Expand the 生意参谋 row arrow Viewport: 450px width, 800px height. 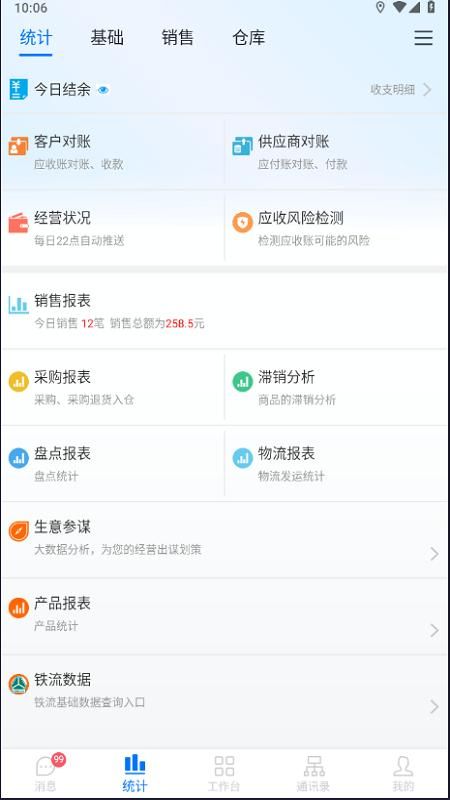click(x=434, y=554)
